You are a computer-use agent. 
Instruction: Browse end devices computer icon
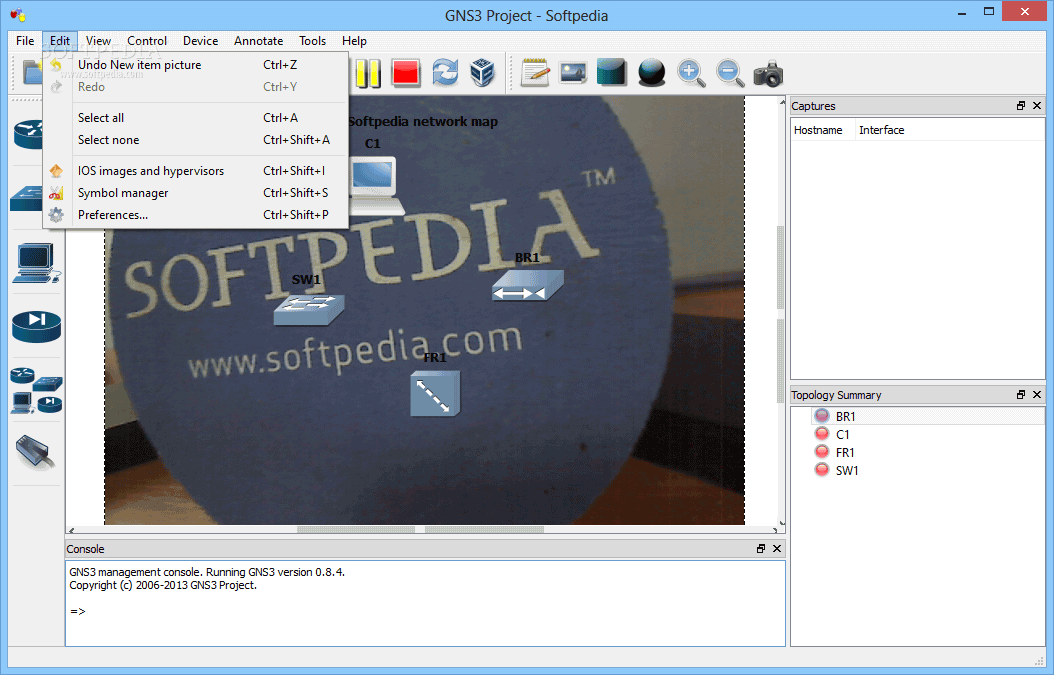pyautogui.click(x=36, y=263)
